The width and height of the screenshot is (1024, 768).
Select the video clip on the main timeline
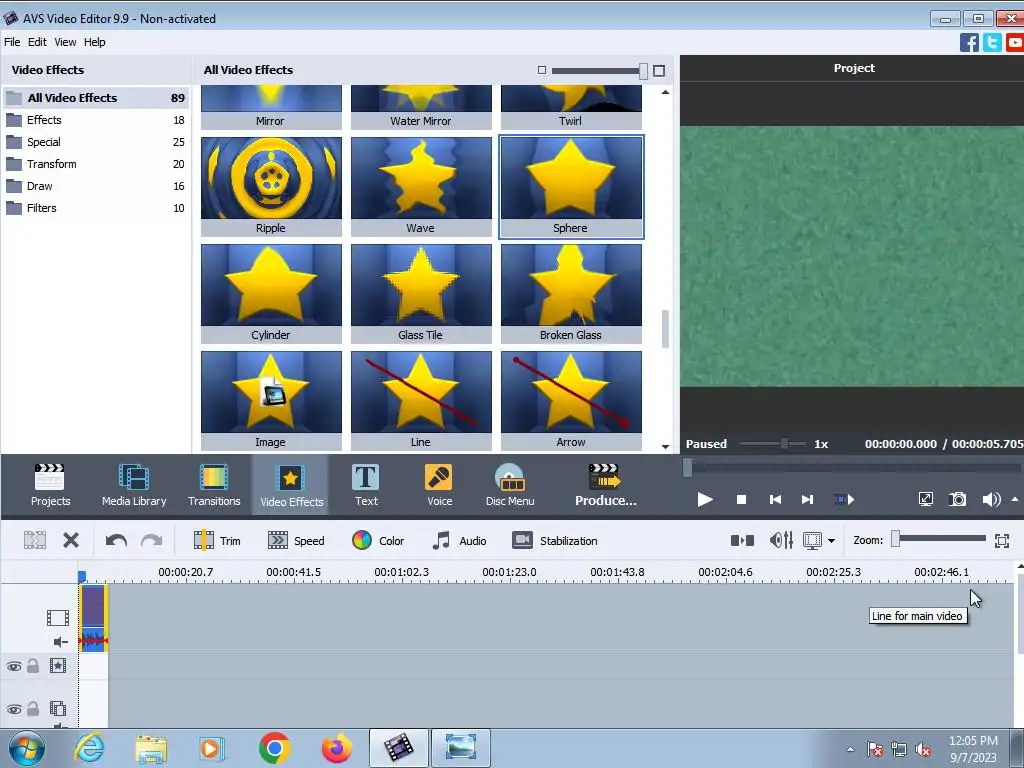(93, 618)
